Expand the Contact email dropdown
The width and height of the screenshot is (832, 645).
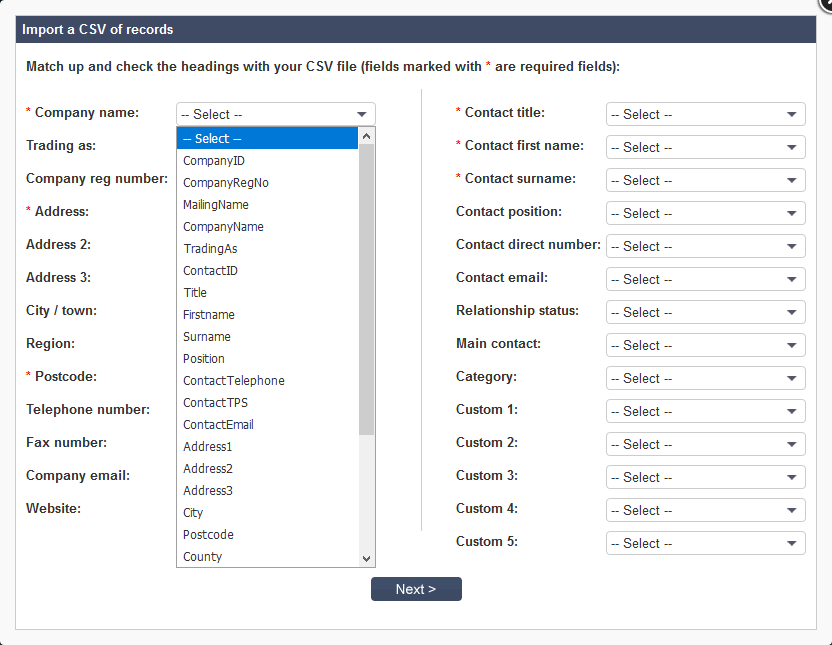coord(705,279)
